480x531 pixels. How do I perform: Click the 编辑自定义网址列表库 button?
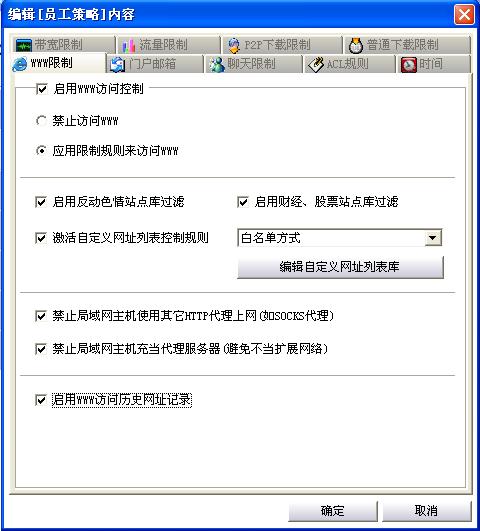tap(340, 267)
